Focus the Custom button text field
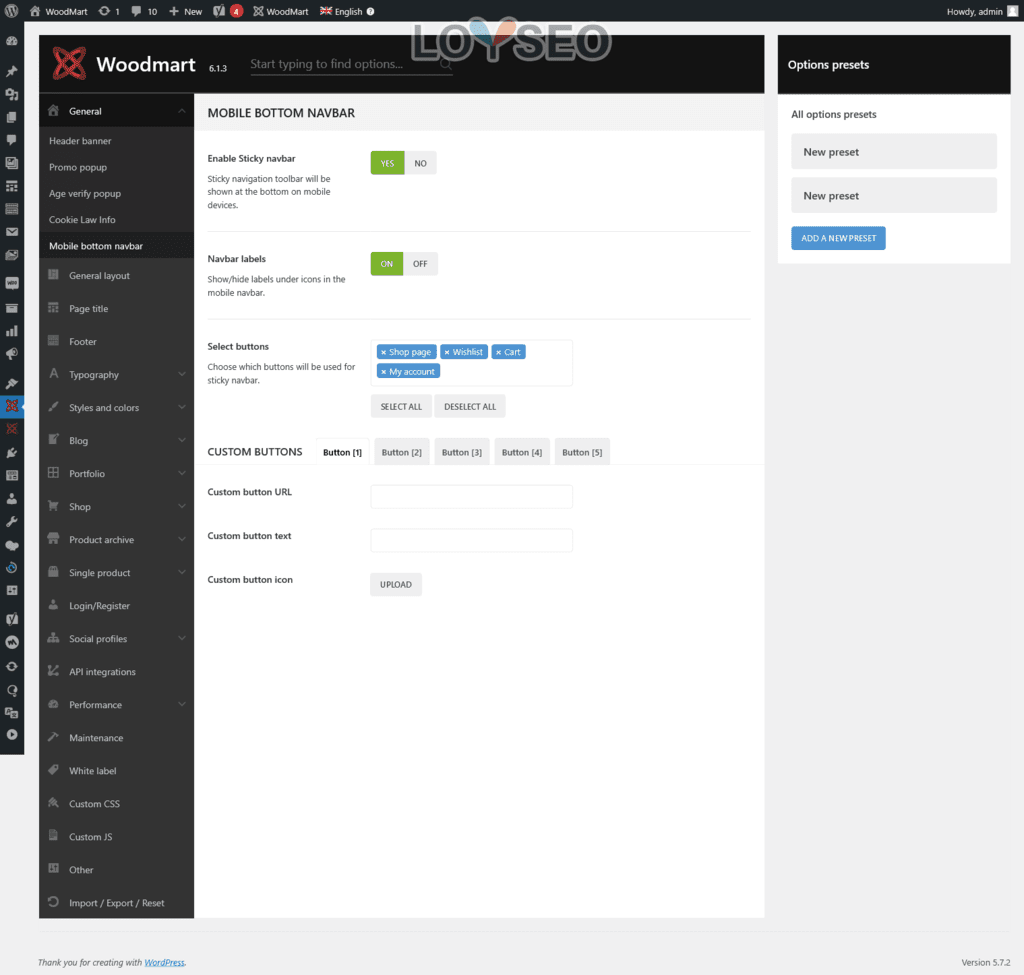Viewport: 1024px width, 975px height. [x=472, y=540]
